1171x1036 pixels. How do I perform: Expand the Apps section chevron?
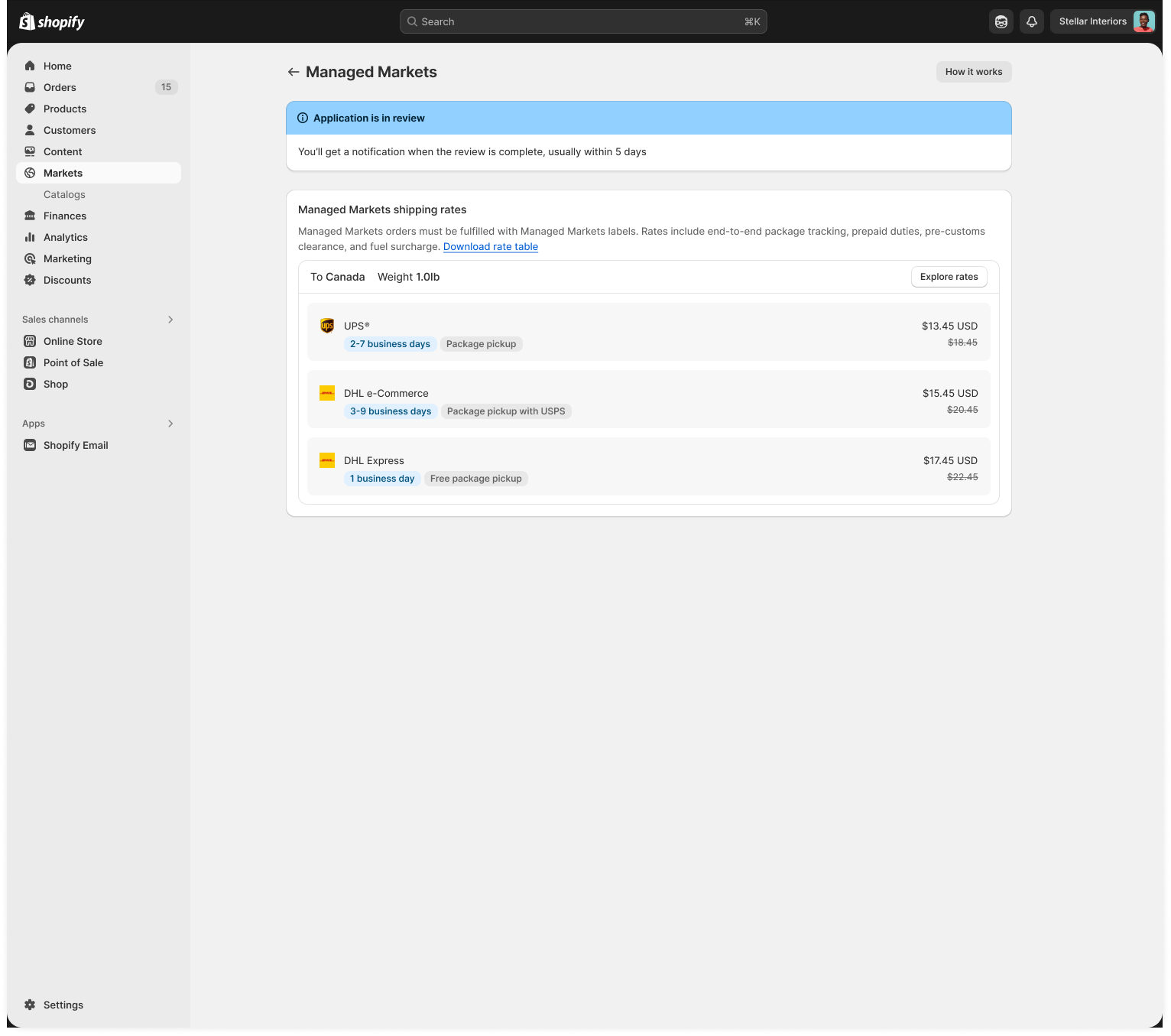click(170, 424)
